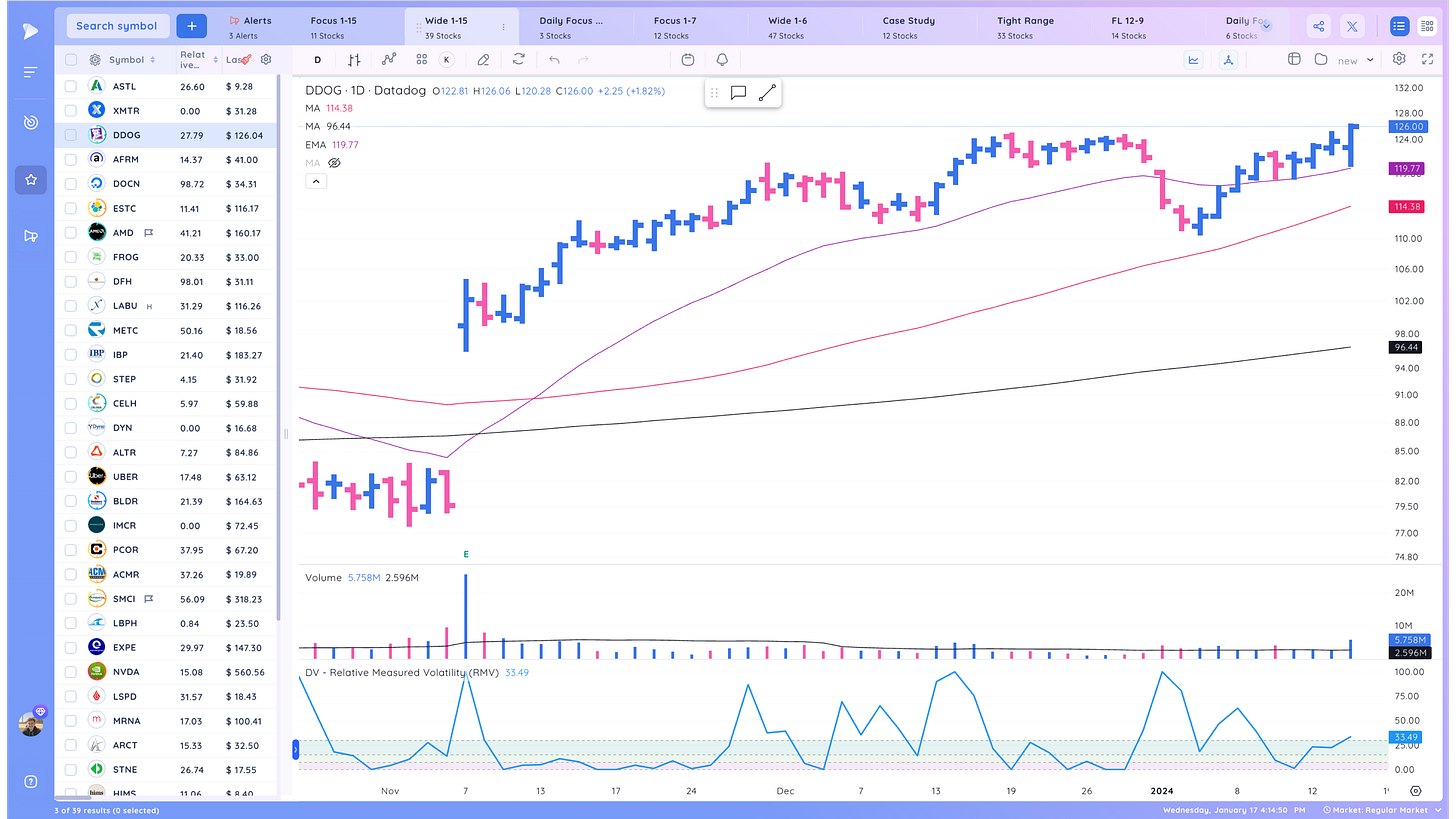Screen dimensions: 1456x819
Task: Open the Alerts tab
Action: (x=256, y=27)
